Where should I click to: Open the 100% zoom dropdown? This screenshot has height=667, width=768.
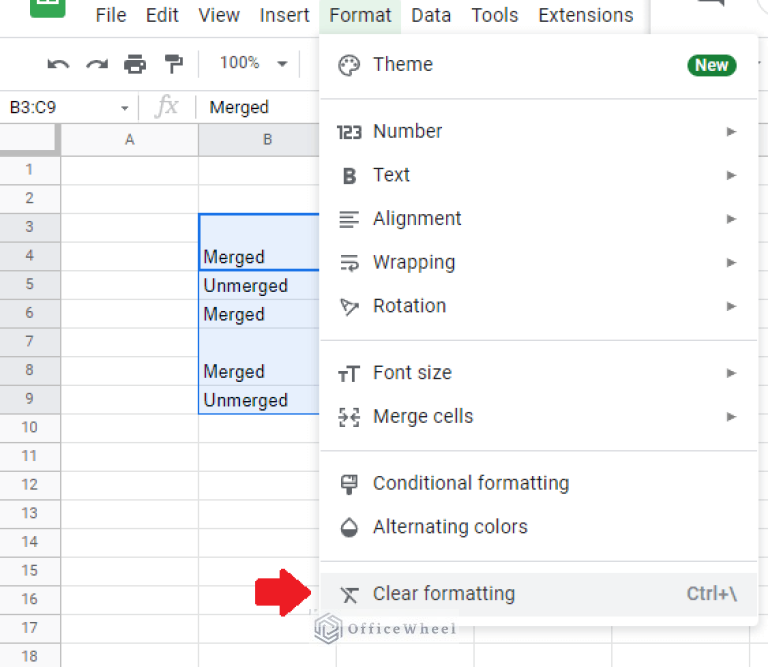click(253, 64)
